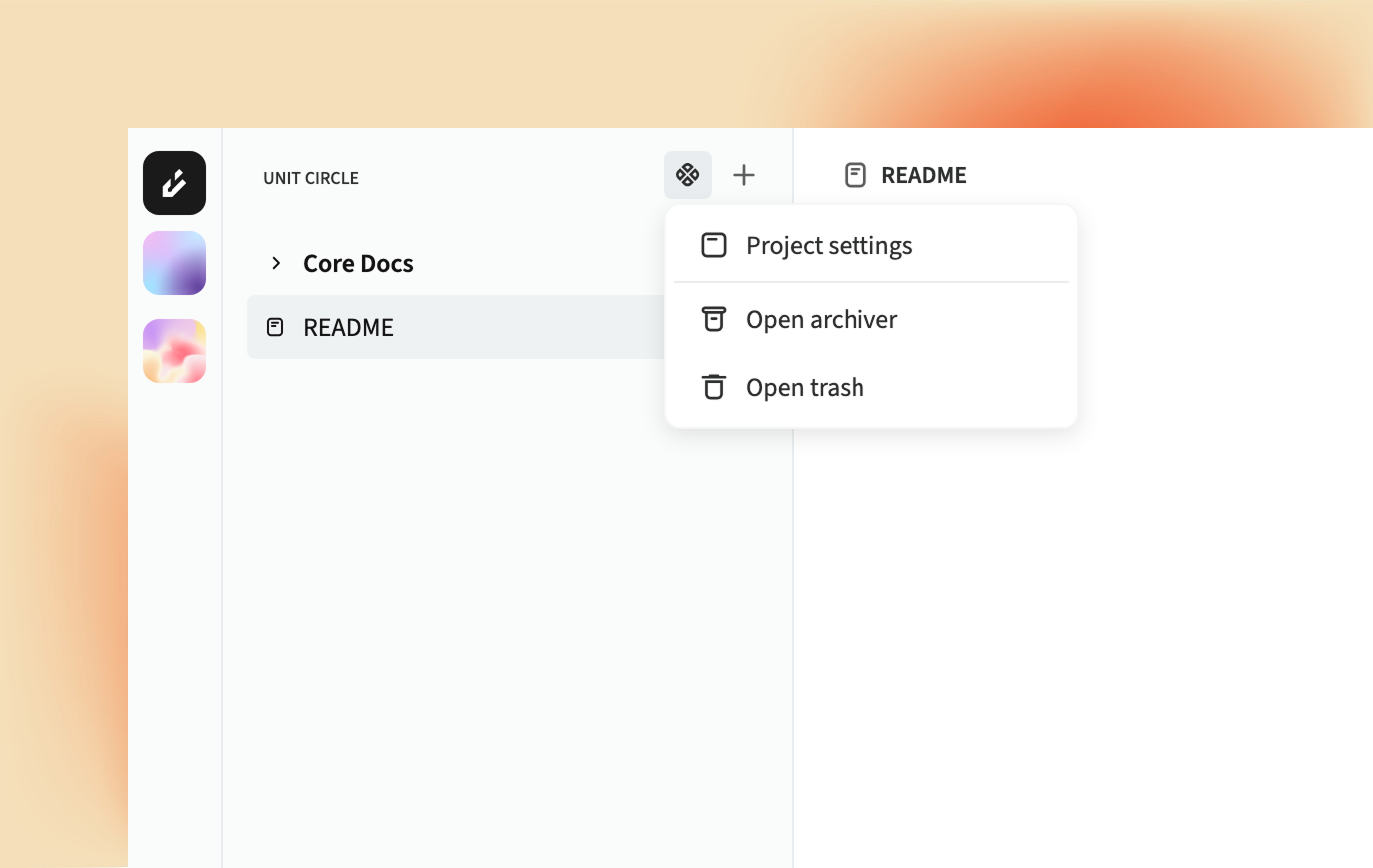Select README in the sidebar list
The width and height of the screenshot is (1373, 868).
coord(457,327)
